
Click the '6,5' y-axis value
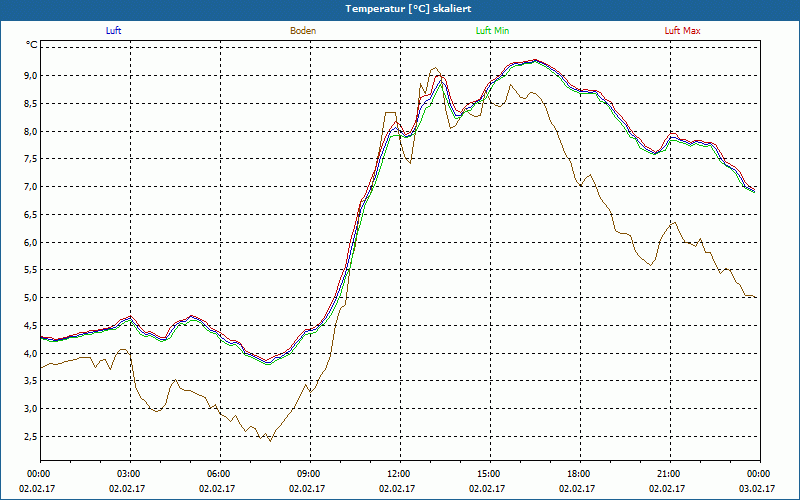(x=32, y=215)
